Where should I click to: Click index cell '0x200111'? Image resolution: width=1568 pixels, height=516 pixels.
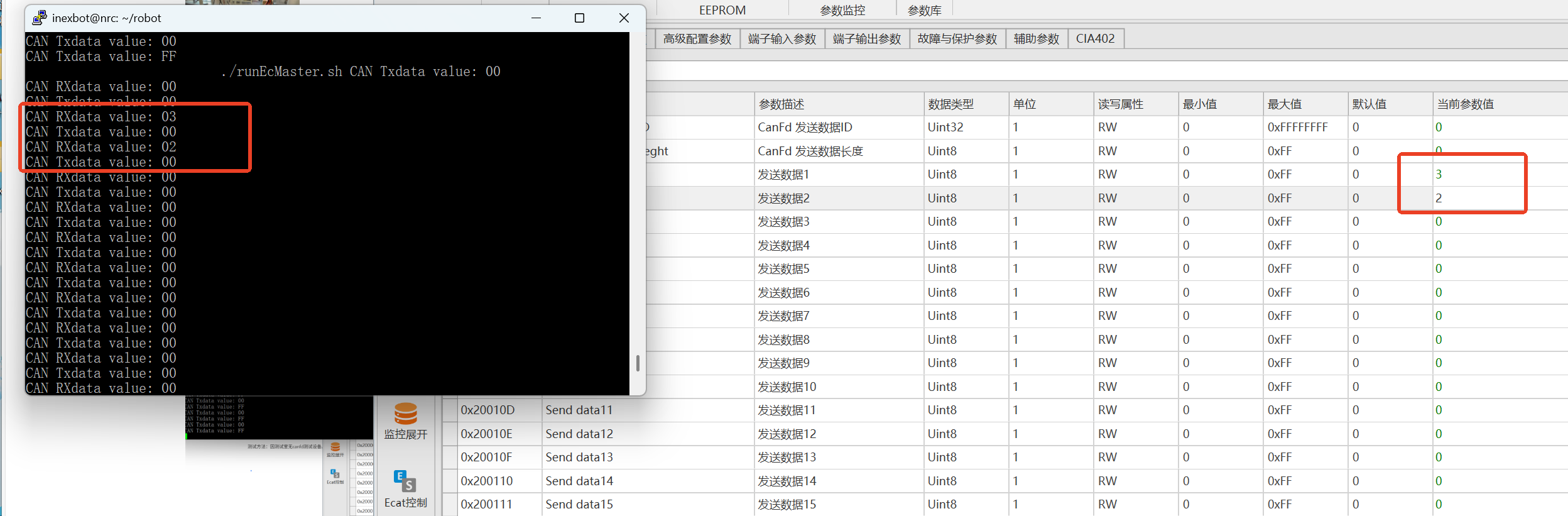coord(499,504)
